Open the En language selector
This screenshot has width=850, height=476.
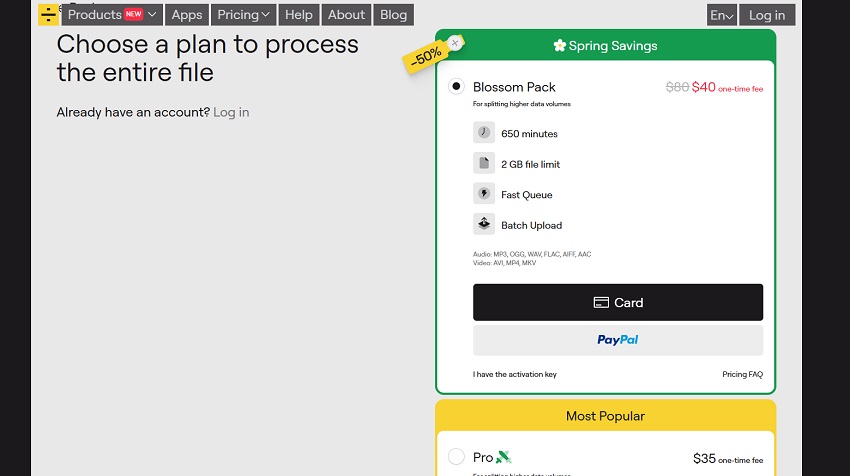(721, 15)
